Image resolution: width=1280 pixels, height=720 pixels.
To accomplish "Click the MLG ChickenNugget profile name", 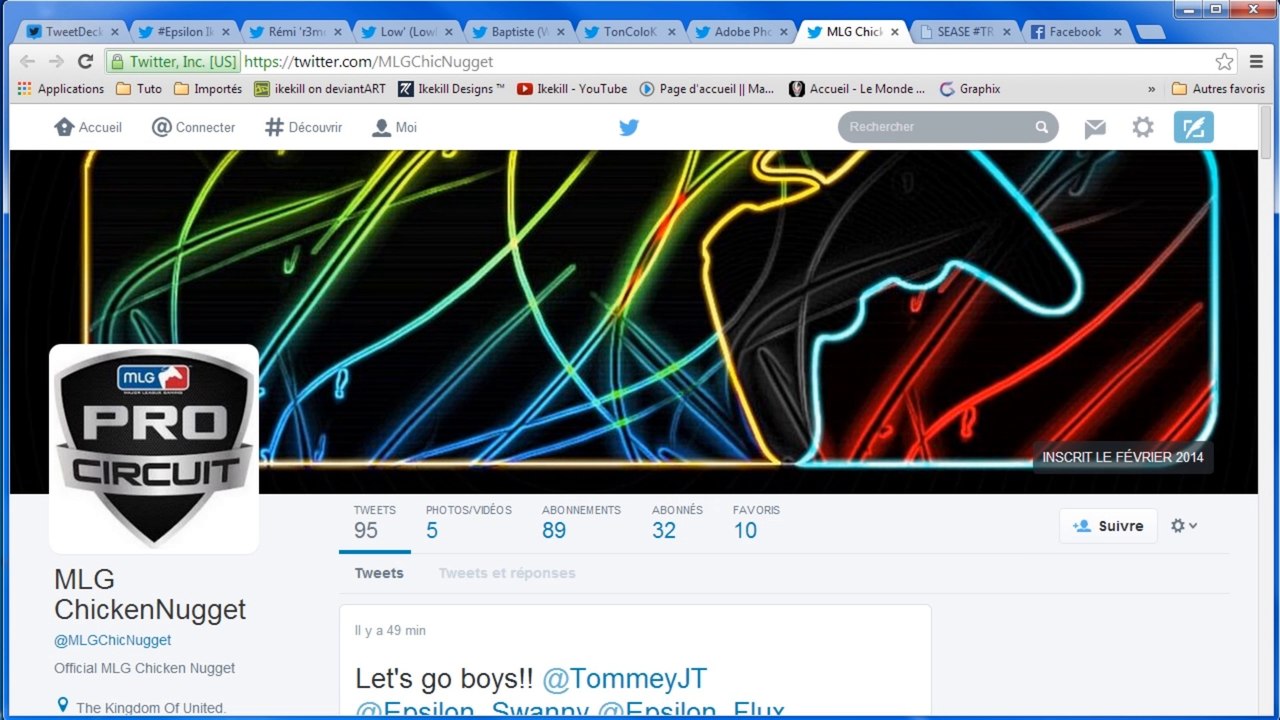I will [150, 595].
